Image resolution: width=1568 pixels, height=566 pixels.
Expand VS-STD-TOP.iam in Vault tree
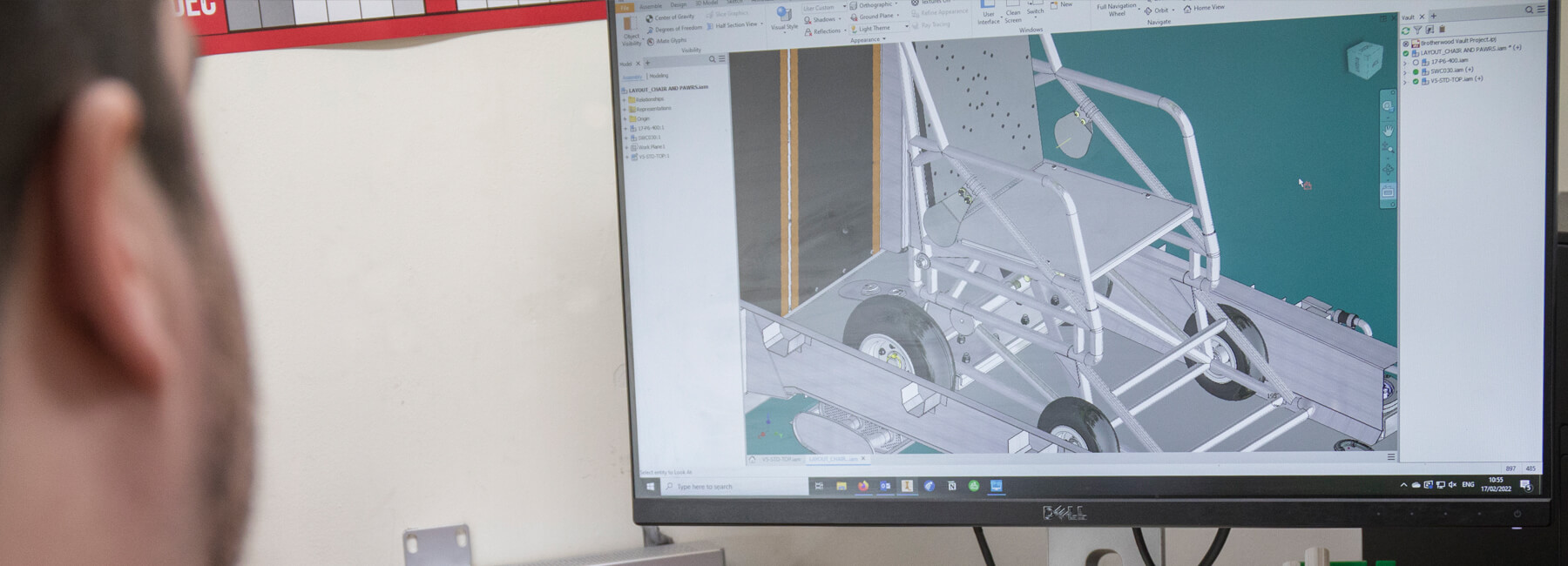1404,82
